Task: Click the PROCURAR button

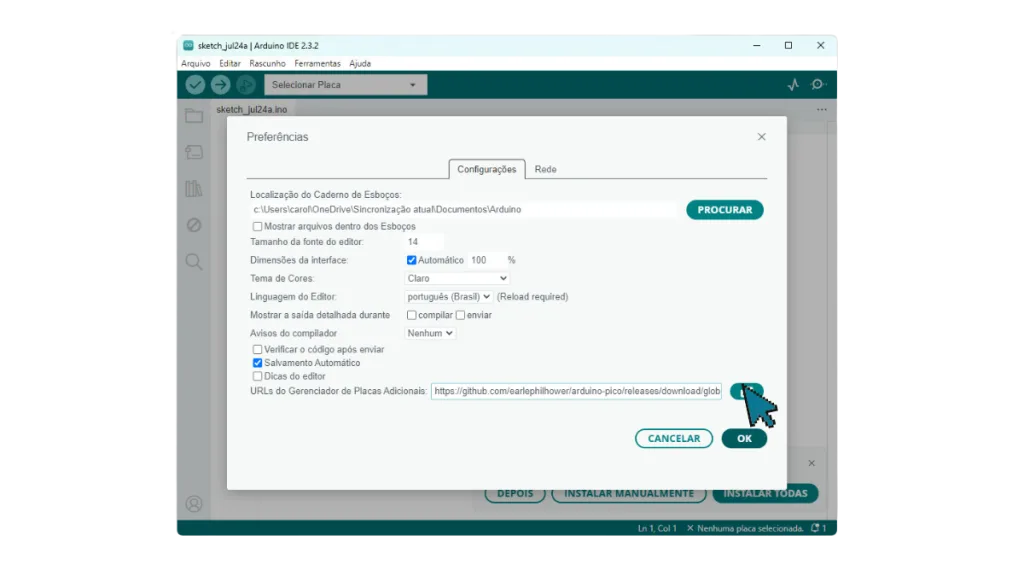Action: [x=724, y=210]
